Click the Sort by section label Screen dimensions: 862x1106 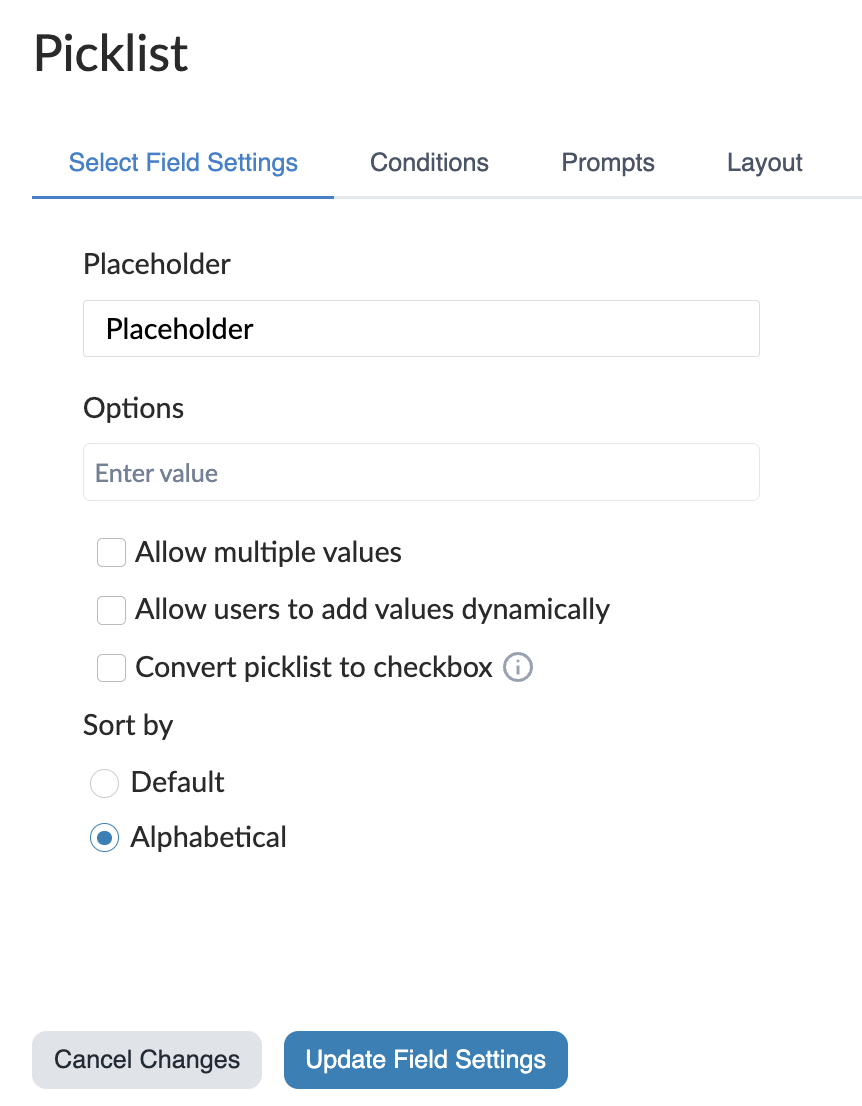click(128, 725)
